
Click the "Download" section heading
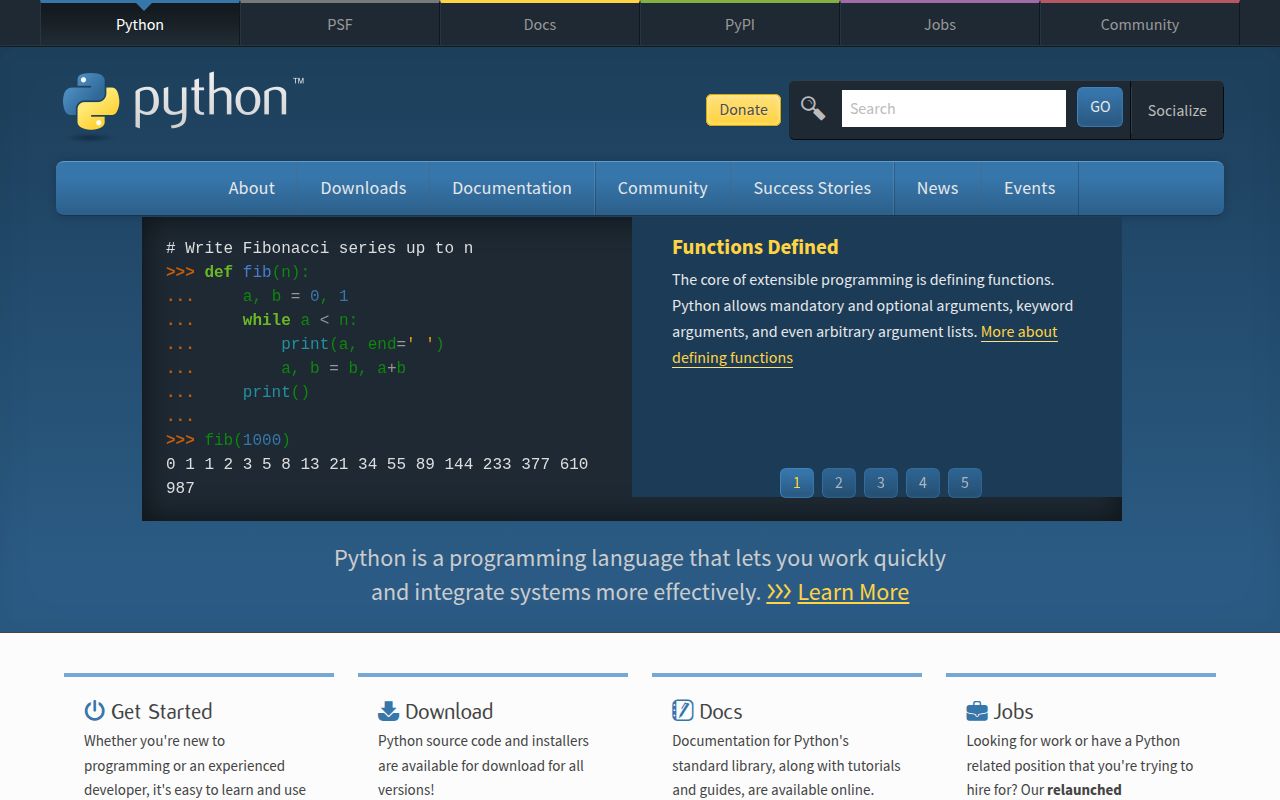449,711
